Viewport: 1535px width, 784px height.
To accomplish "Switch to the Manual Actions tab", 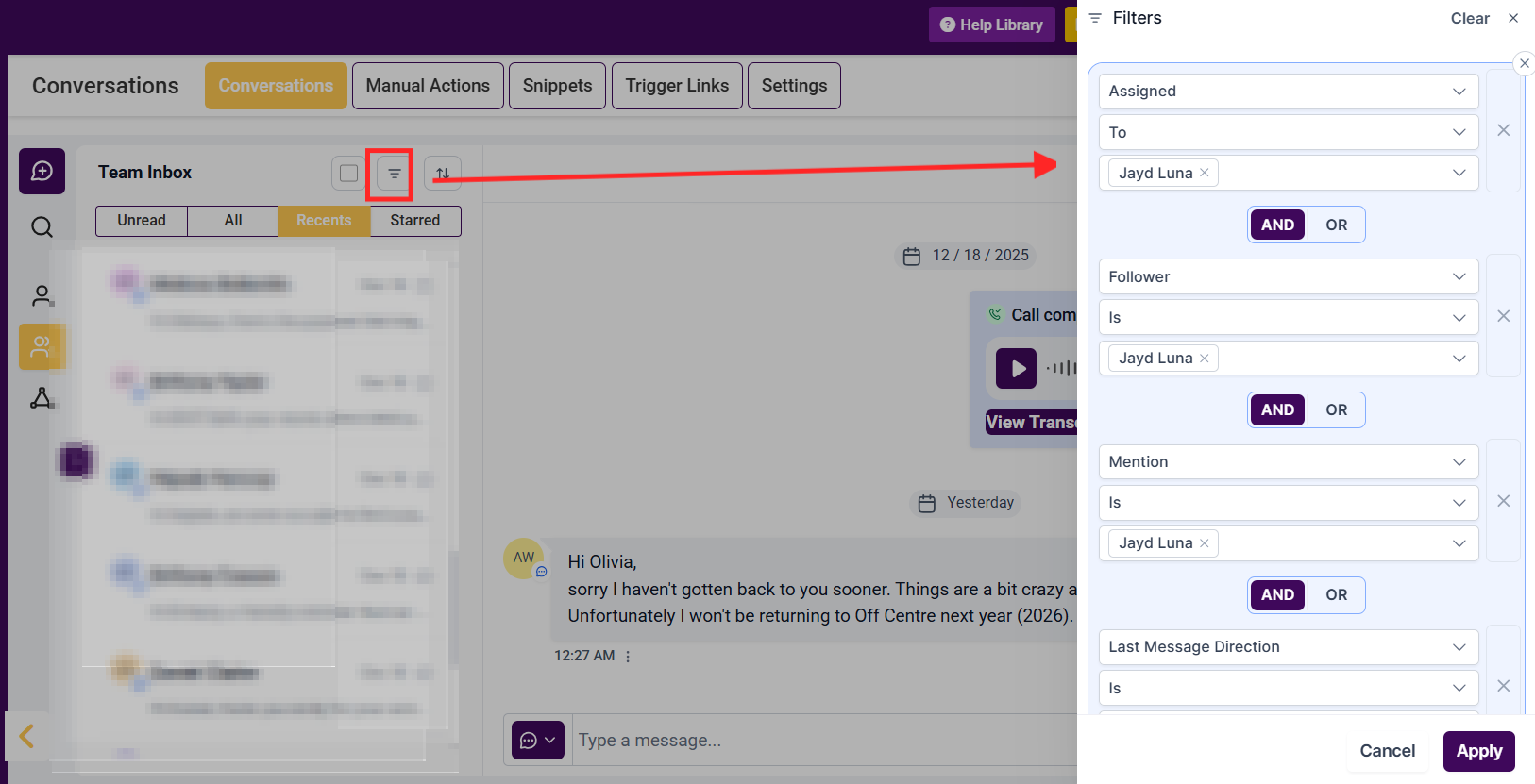I will tap(428, 86).
